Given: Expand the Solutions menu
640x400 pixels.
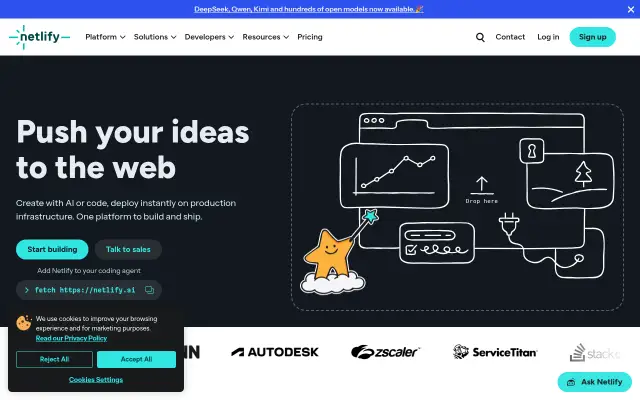Looking at the screenshot, I should pos(155,37).
